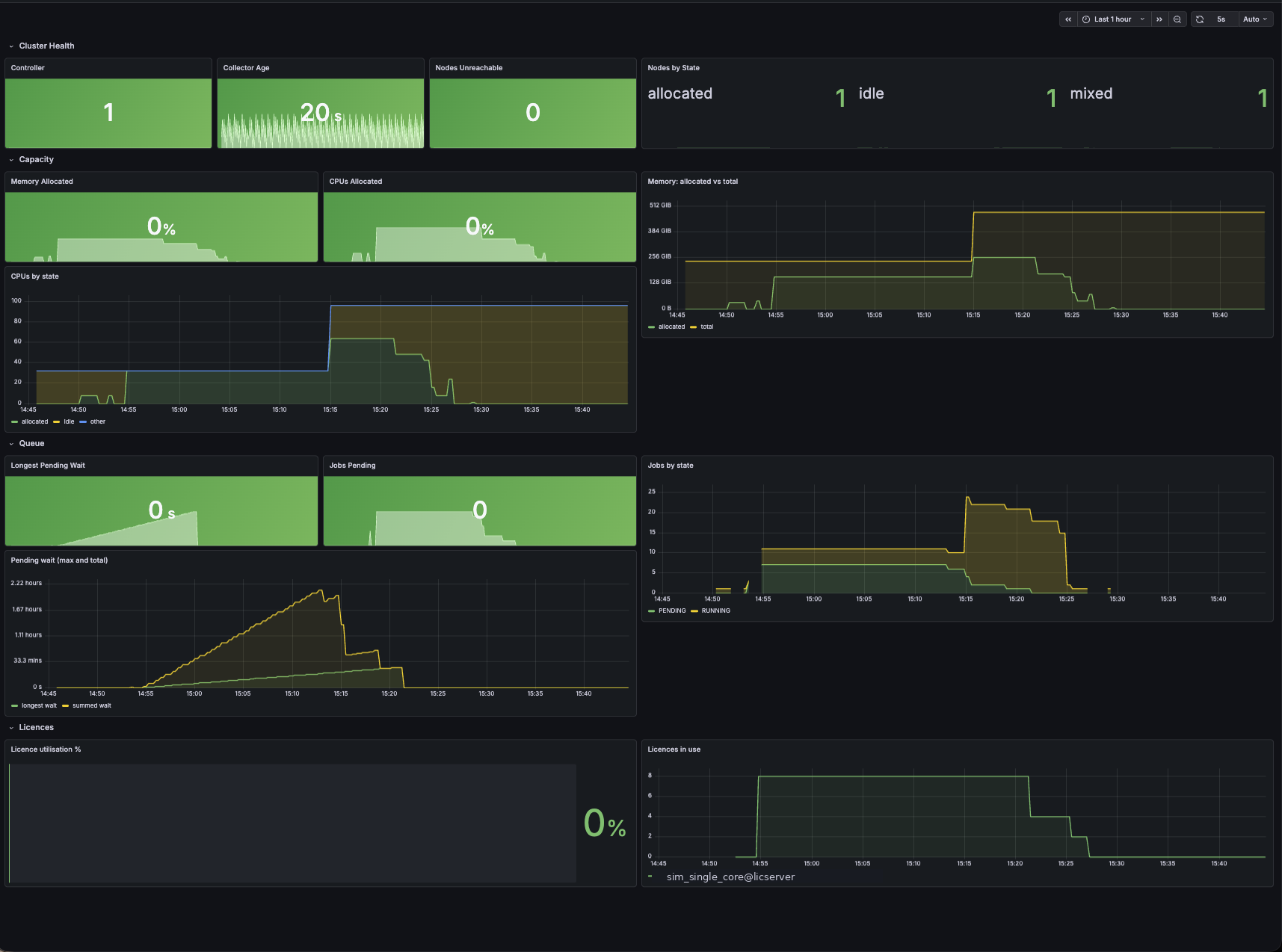1282x952 pixels.
Task: Click the 5s refresh interval label
Action: pyautogui.click(x=1221, y=19)
